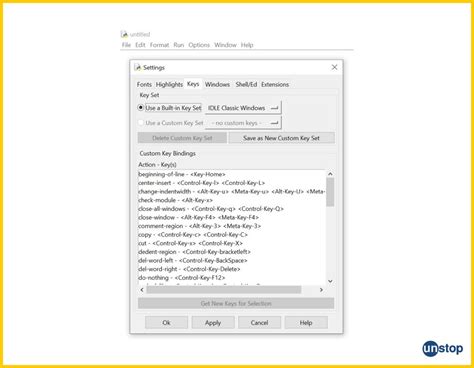Click Get New Keys for Selection

236,303
